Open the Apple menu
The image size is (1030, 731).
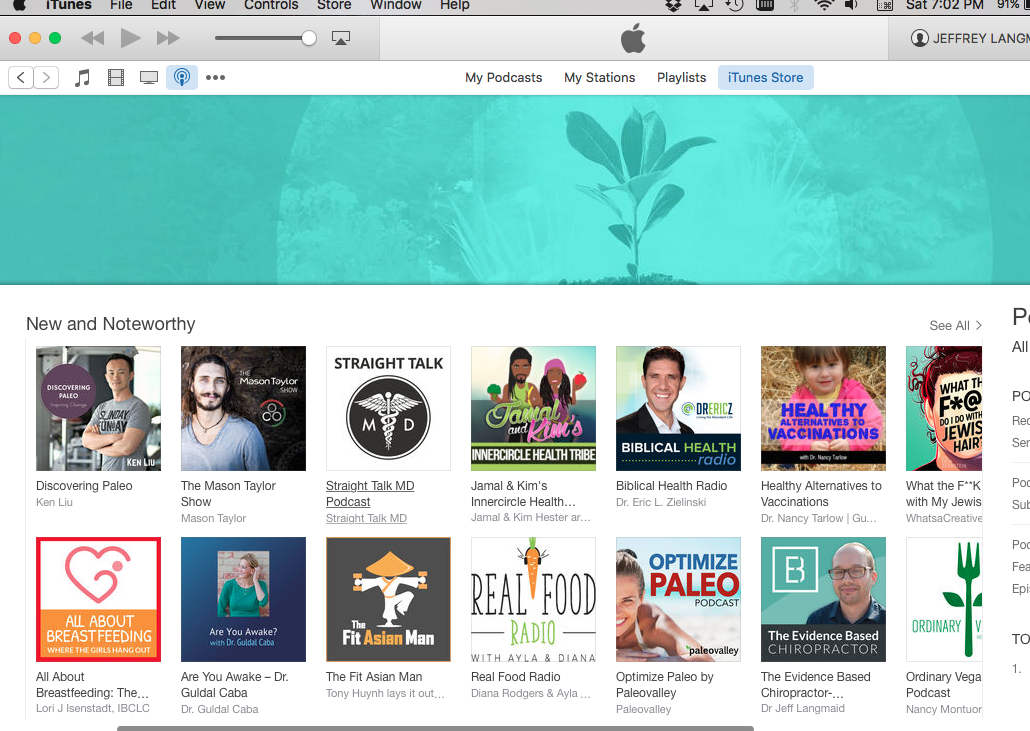(x=20, y=5)
